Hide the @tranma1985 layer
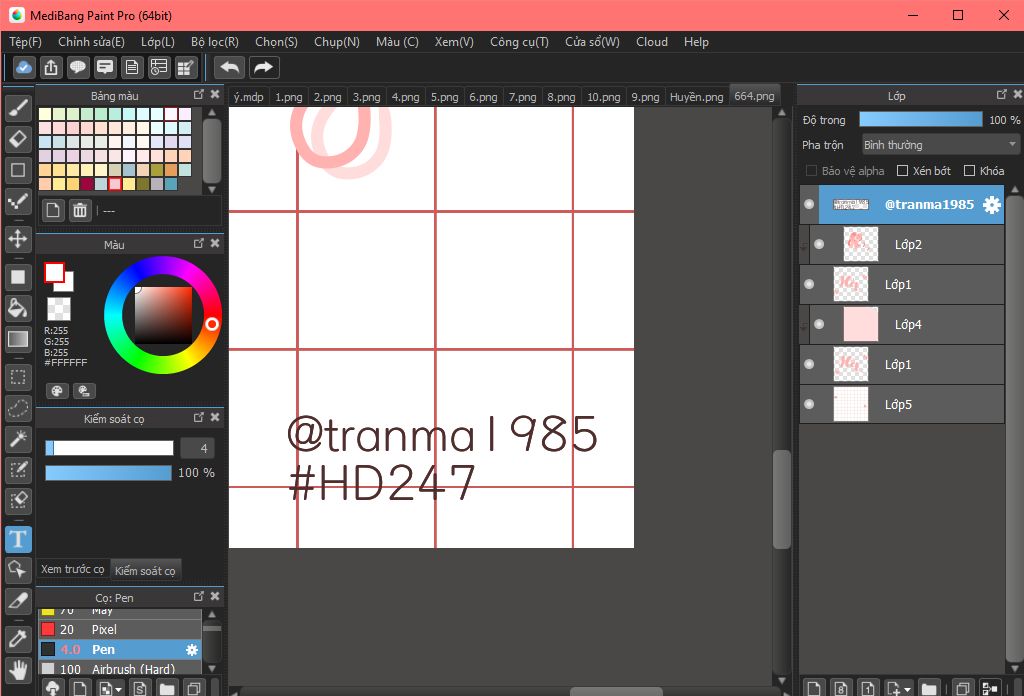 pyautogui.click(x=809, y=204)
